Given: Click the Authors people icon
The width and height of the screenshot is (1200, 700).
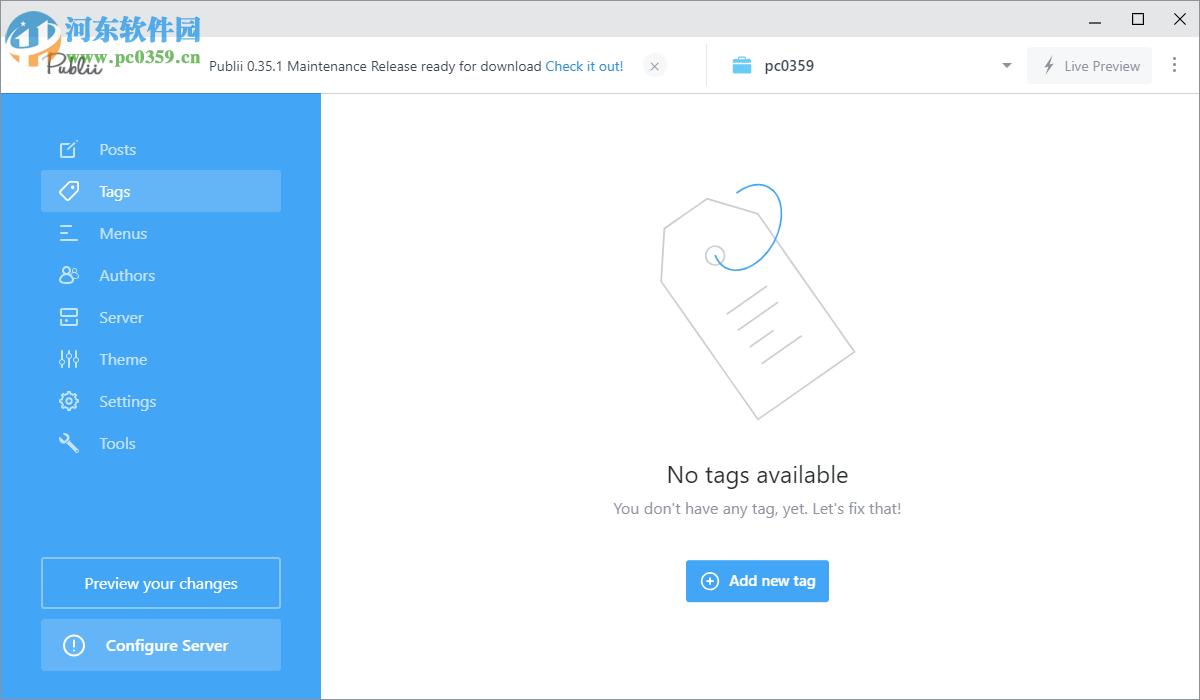Looking at the screenshot, I should tap(69, 275).
